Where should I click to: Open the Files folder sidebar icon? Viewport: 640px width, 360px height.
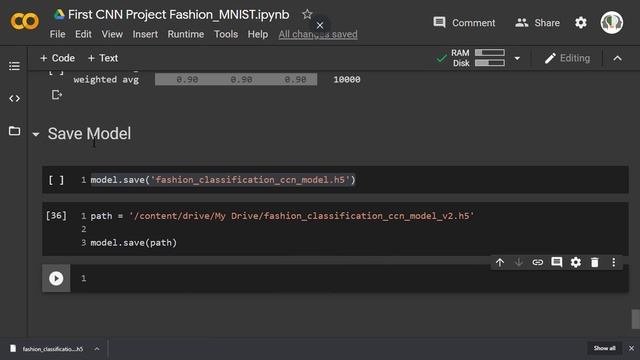pyautogui.click(x=14, y=131)
